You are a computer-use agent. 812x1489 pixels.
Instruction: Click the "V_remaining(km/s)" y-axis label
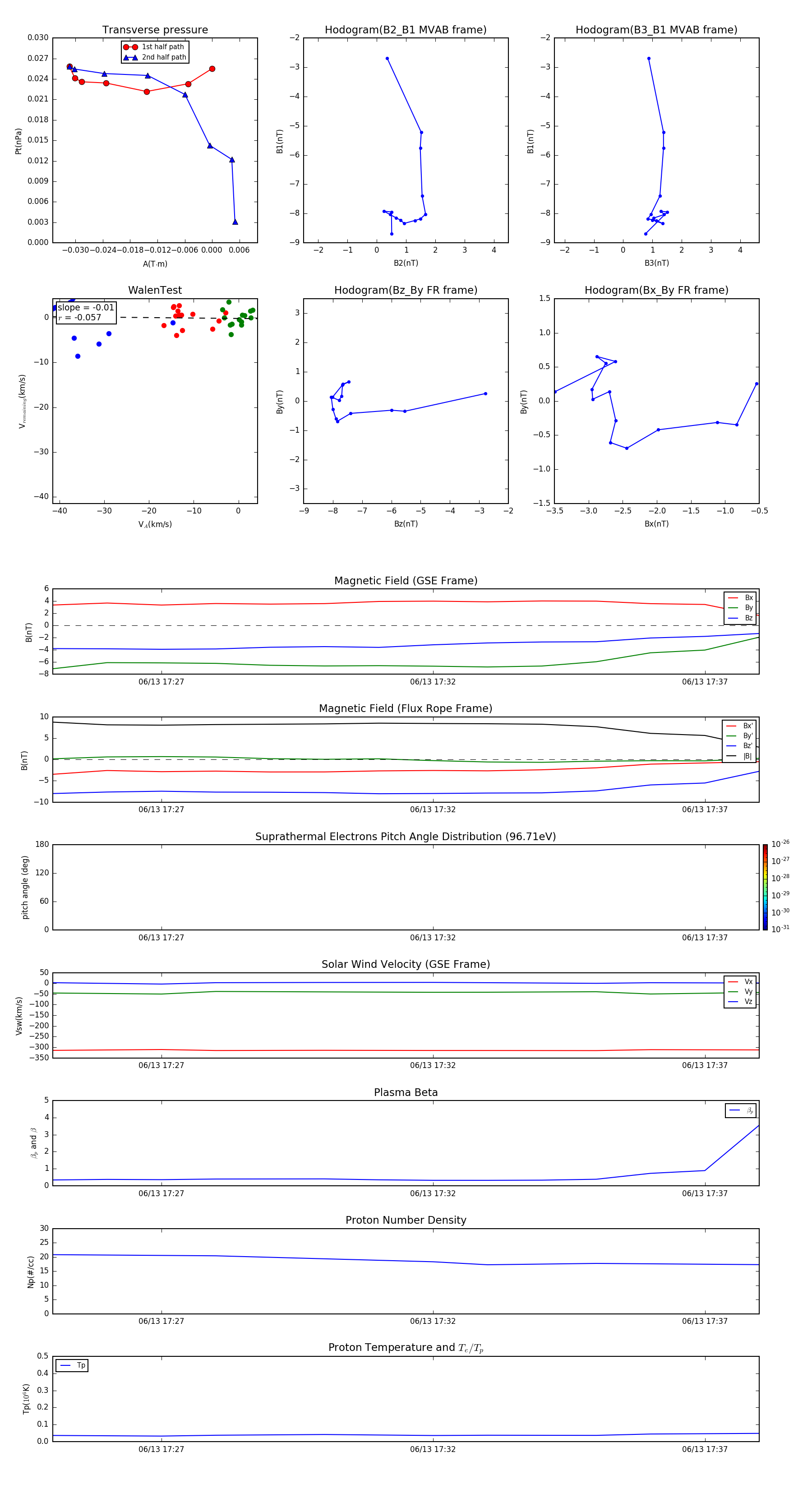pyautogui.click(x=22, y=401)
